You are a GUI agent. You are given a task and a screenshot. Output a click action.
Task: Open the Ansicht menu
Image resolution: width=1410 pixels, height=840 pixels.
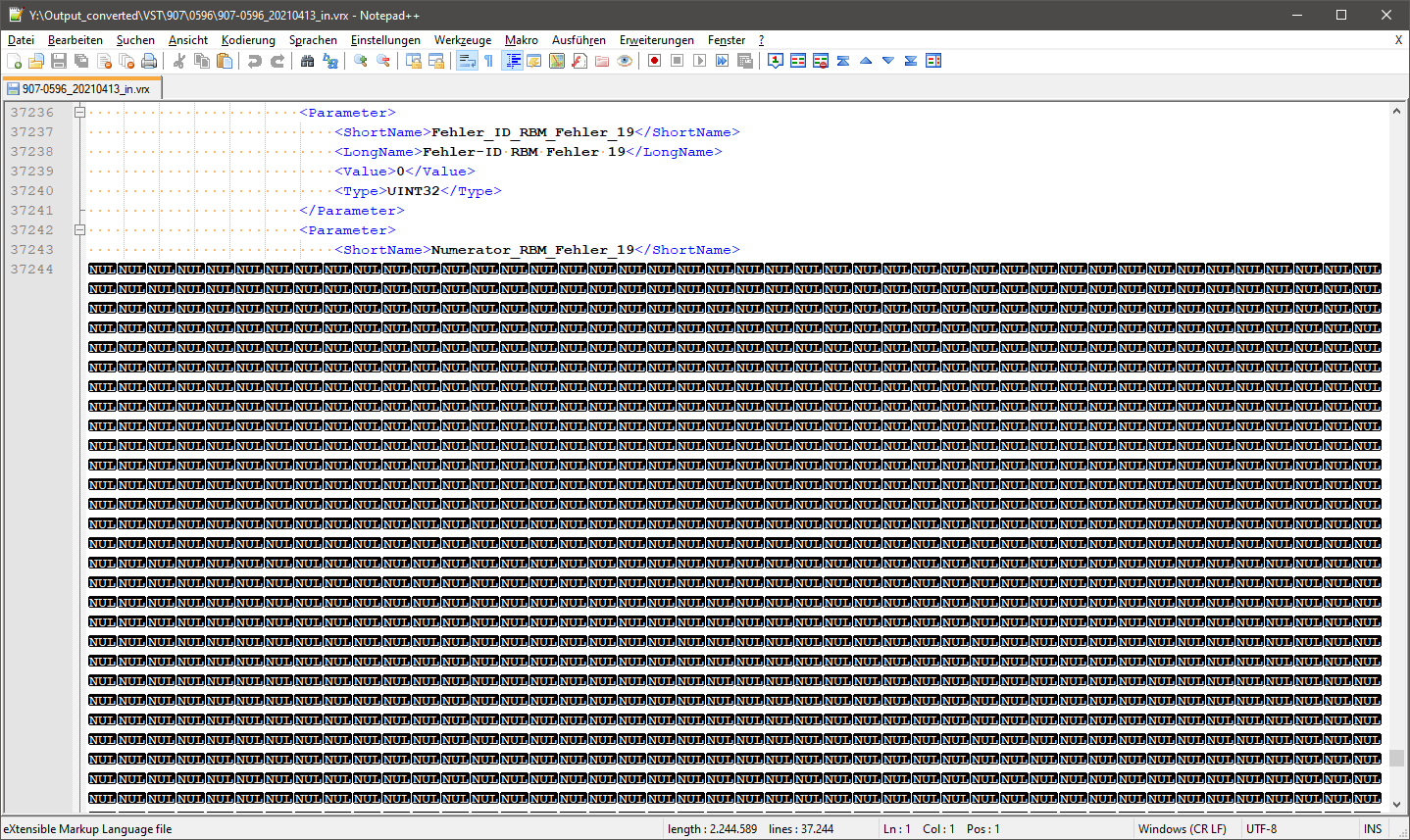[x=188, y=40]
